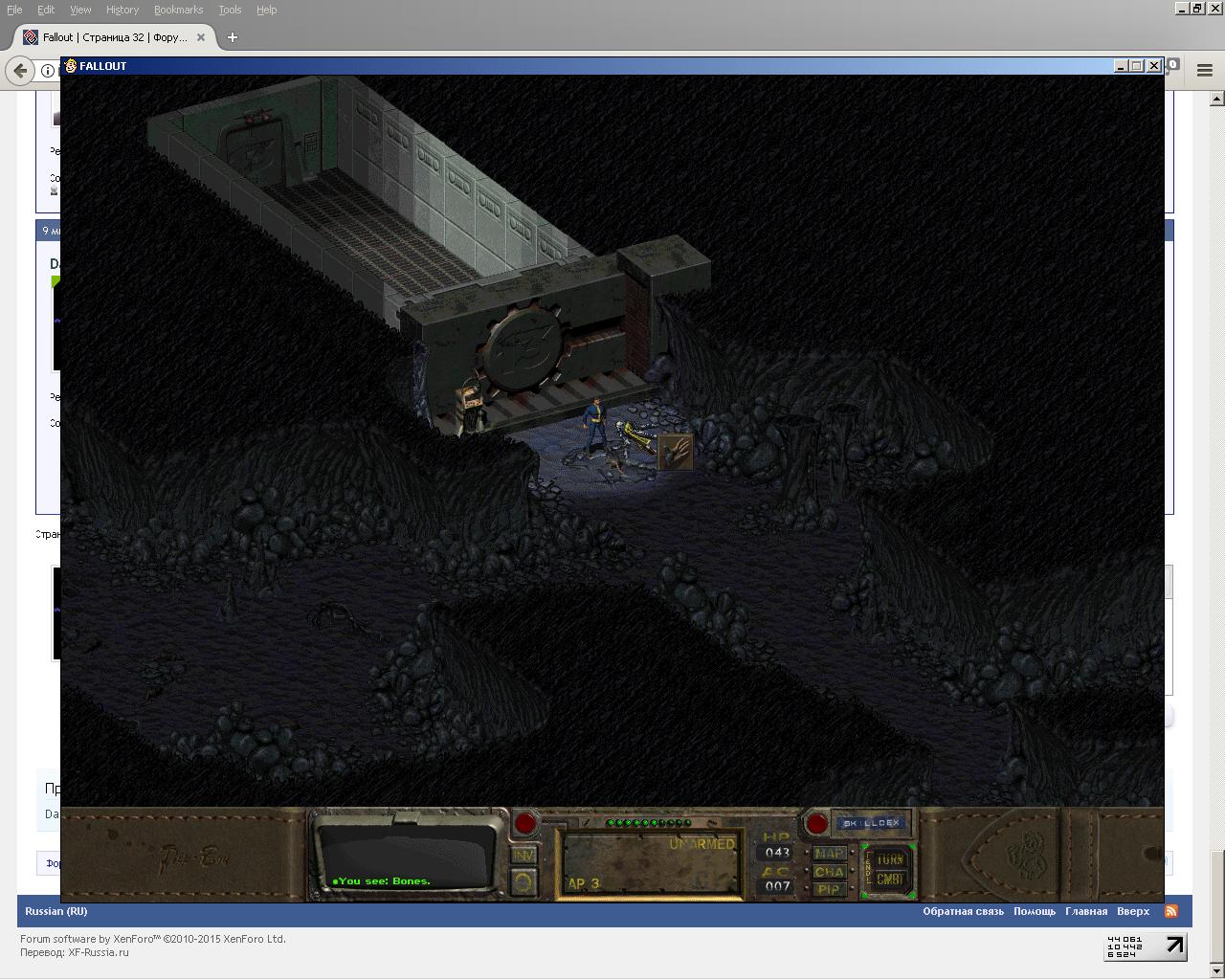Click the HP counter showing 043
This screenshot has height=980, width=1225.
[777, 852]
